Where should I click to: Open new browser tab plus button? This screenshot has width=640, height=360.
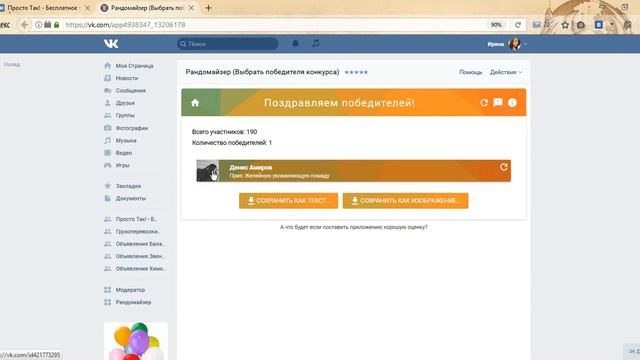point(208,8)
